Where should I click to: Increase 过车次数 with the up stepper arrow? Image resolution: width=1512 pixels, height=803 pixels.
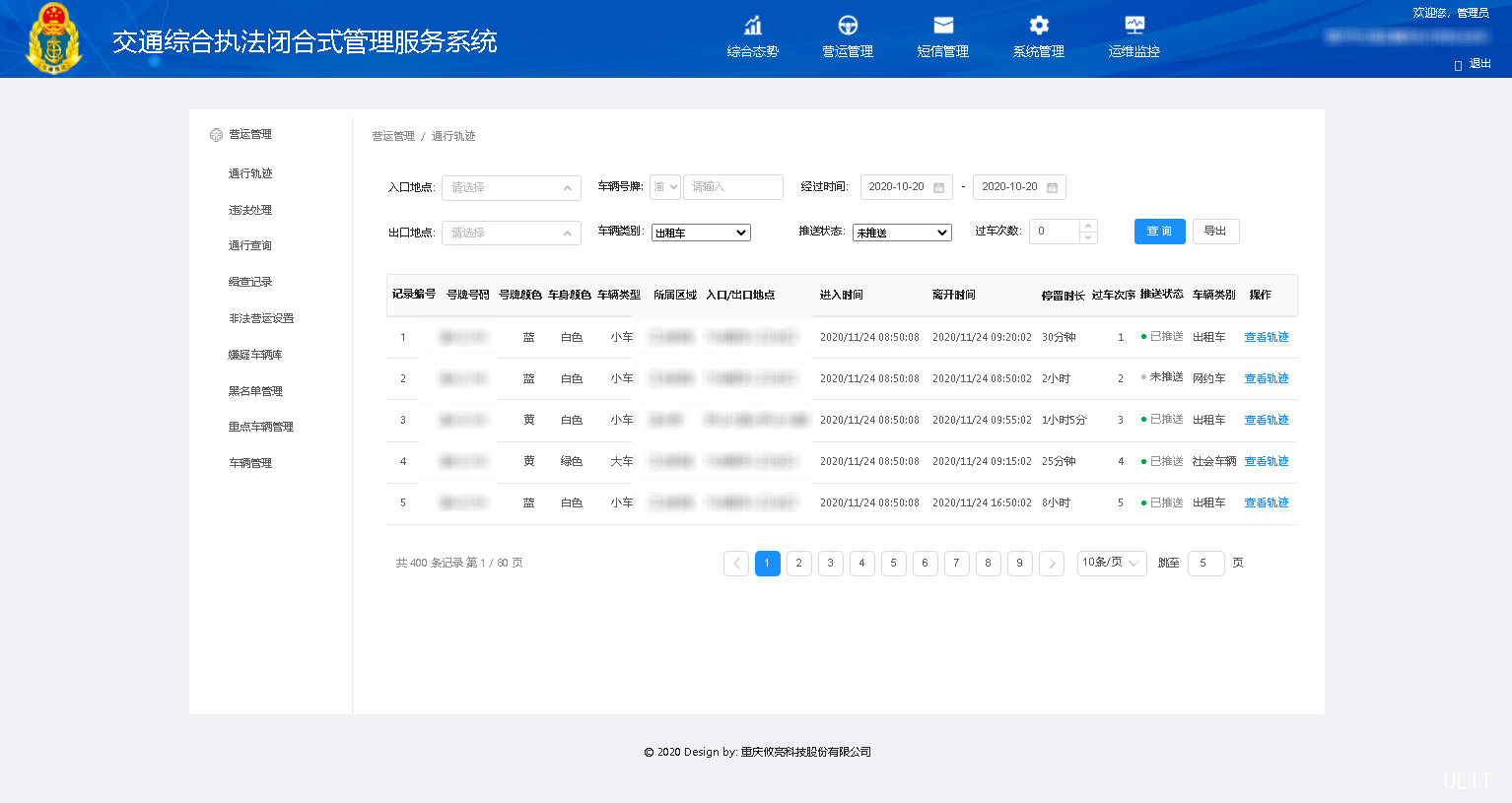pyautogui.click(x=1087, y=226)
